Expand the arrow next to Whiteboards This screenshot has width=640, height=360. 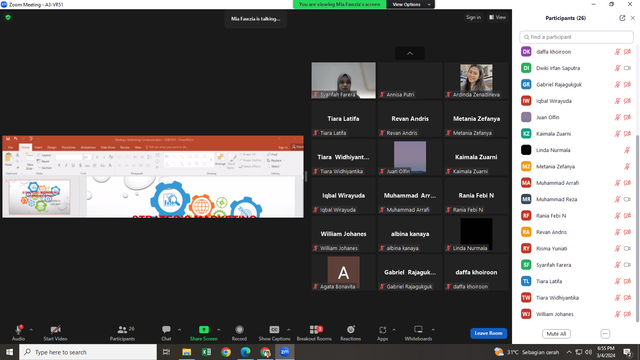(x=433, y=330)
